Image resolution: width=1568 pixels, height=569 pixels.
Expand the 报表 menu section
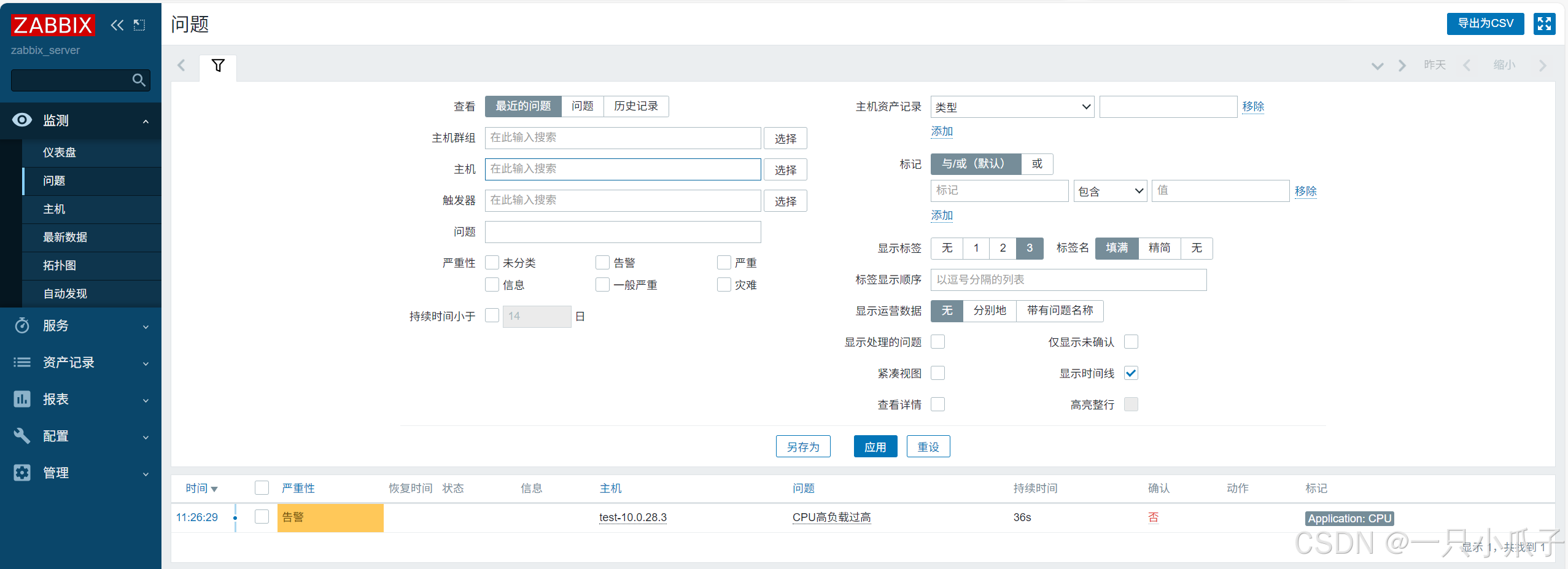tap(146, 400)
